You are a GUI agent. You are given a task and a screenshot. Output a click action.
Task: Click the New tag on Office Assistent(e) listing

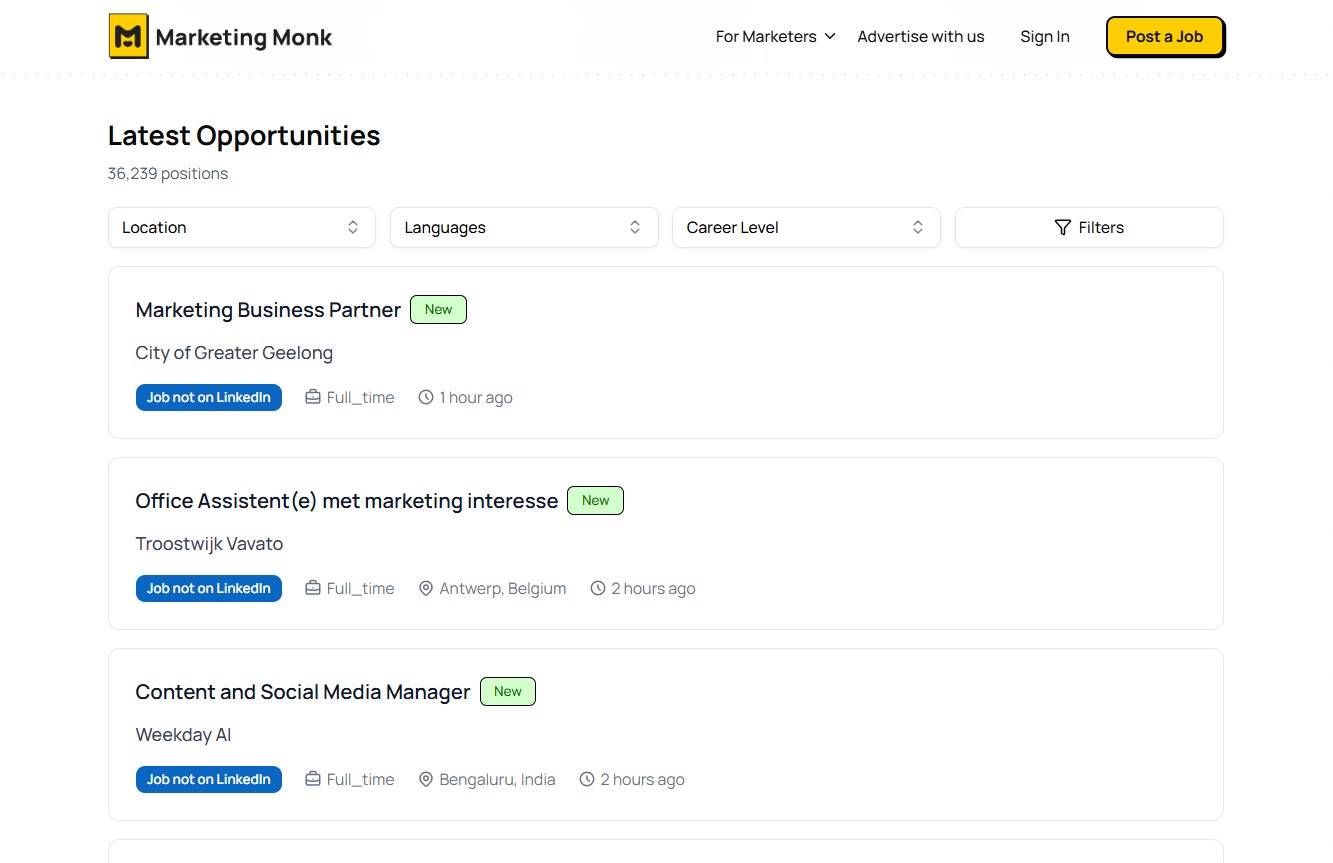[596, 501]
